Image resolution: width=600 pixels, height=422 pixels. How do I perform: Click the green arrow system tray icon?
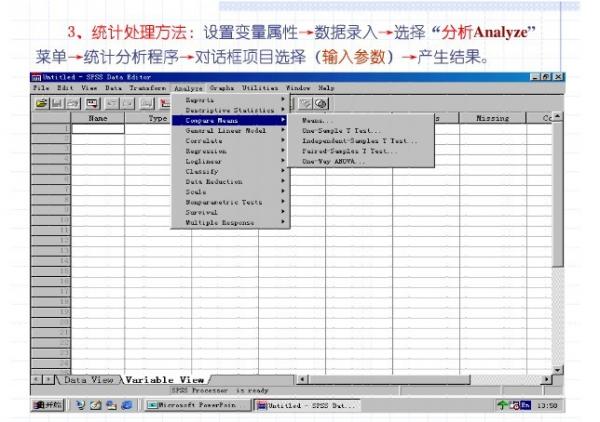(502, 405)
